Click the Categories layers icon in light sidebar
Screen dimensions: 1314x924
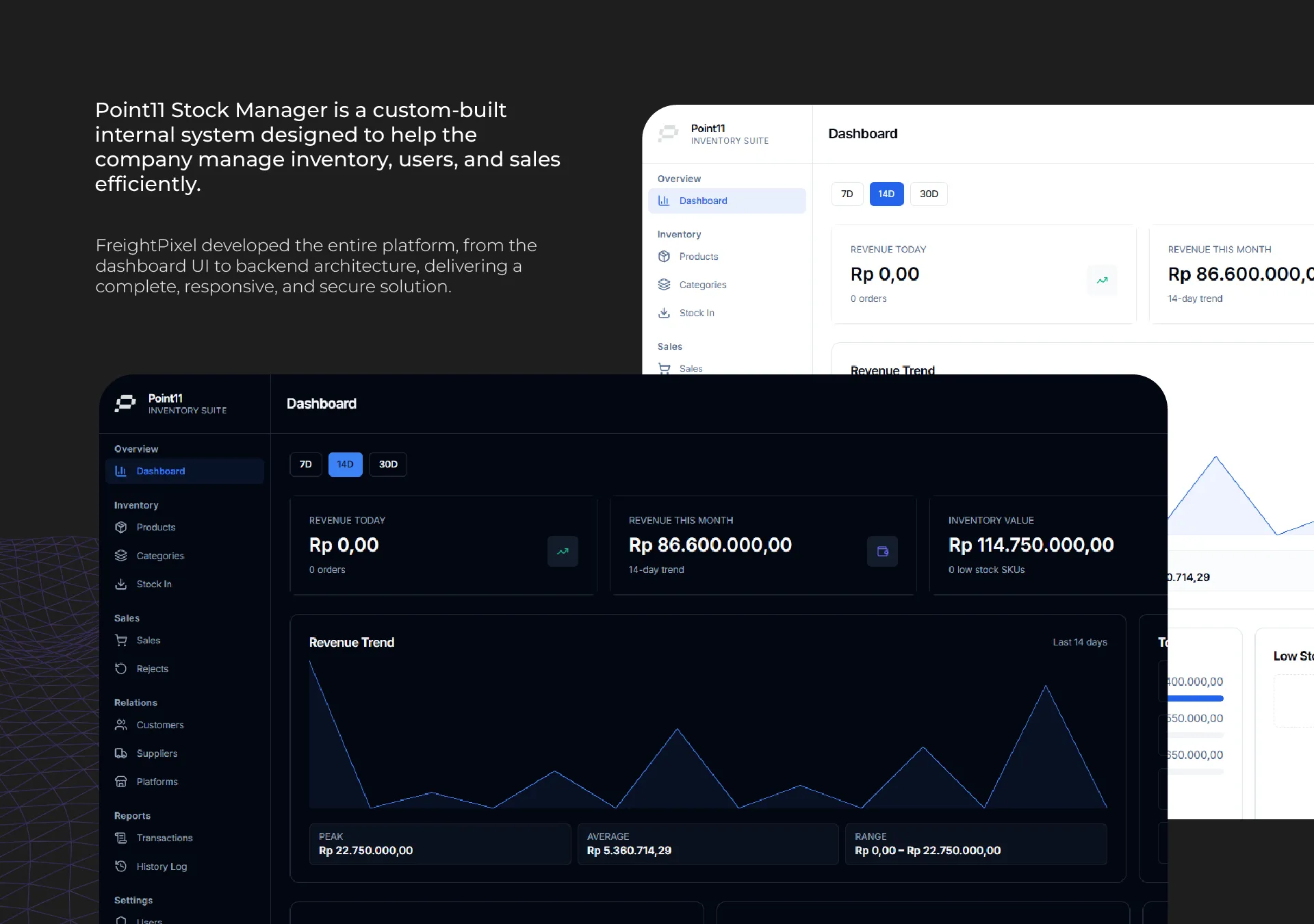point(664,285)
